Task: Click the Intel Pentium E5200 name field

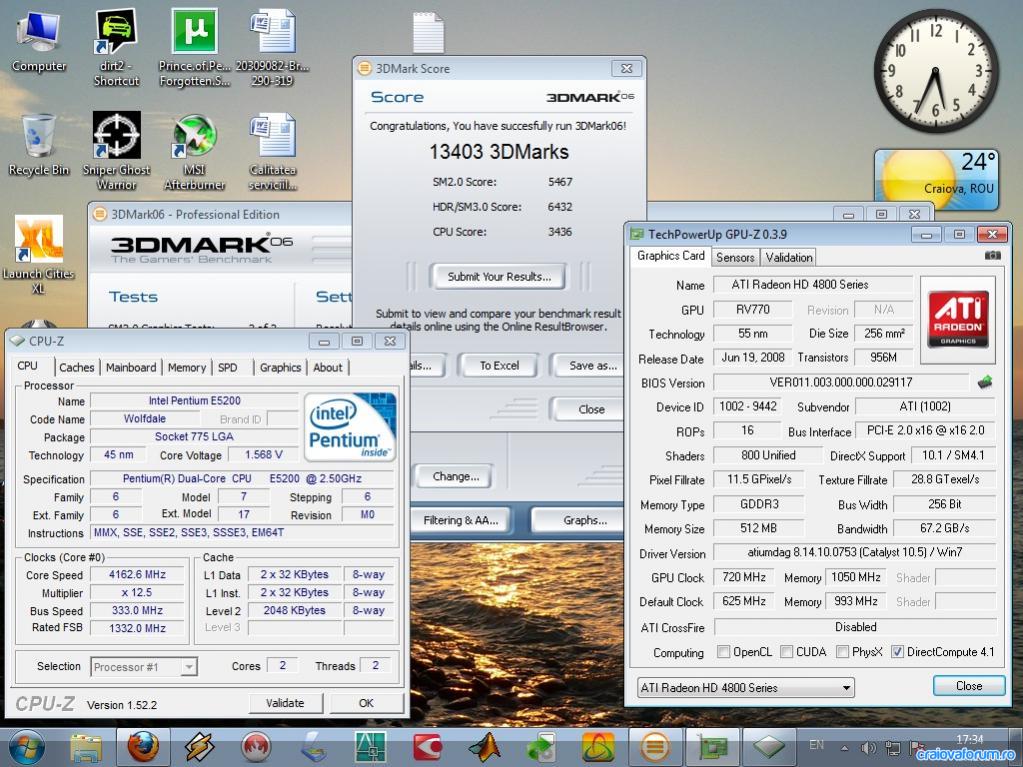Action: tap(194, 400)
